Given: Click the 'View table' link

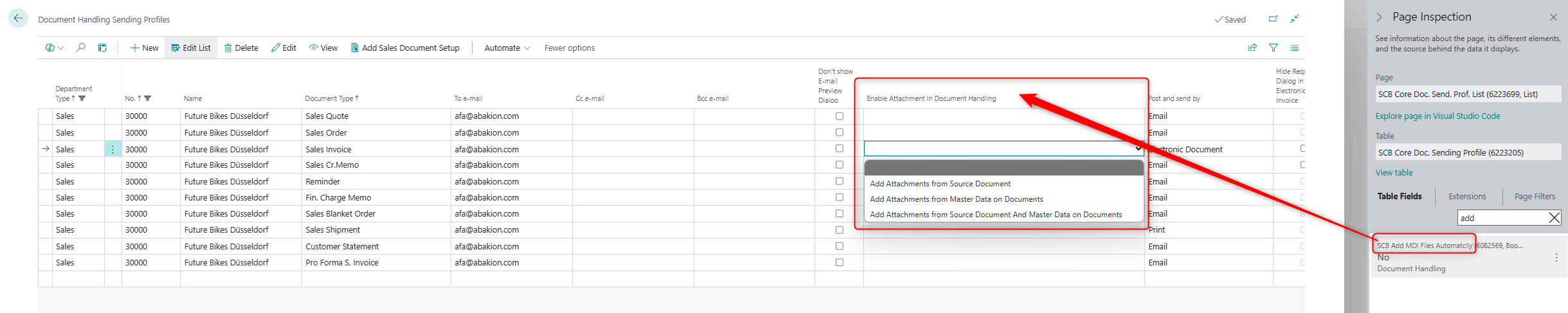Looking at the screenshot, I should click(1394, 173).
